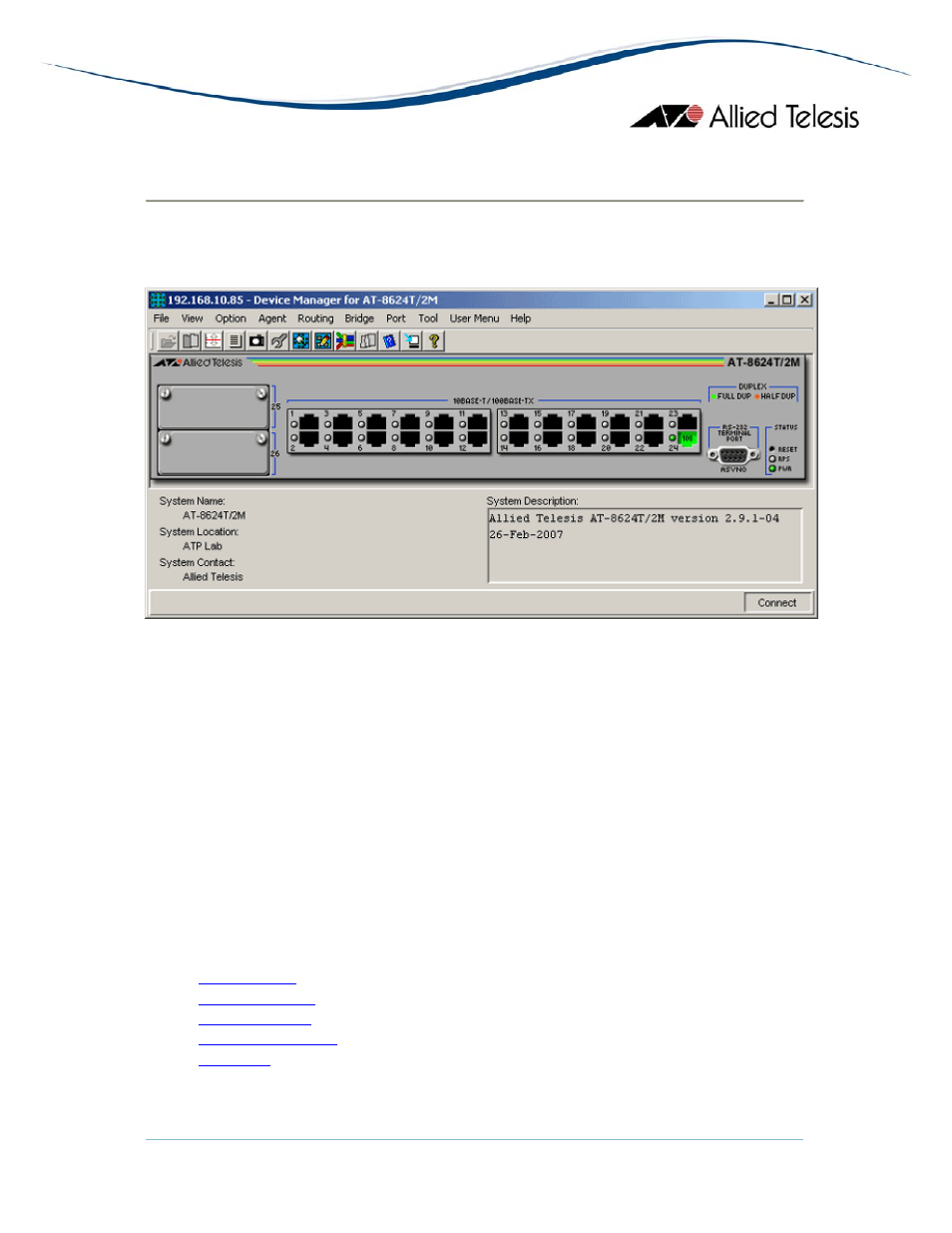Screen dimensions: 952x1233
Task: Open the File menu
Action: coord(162,318)
